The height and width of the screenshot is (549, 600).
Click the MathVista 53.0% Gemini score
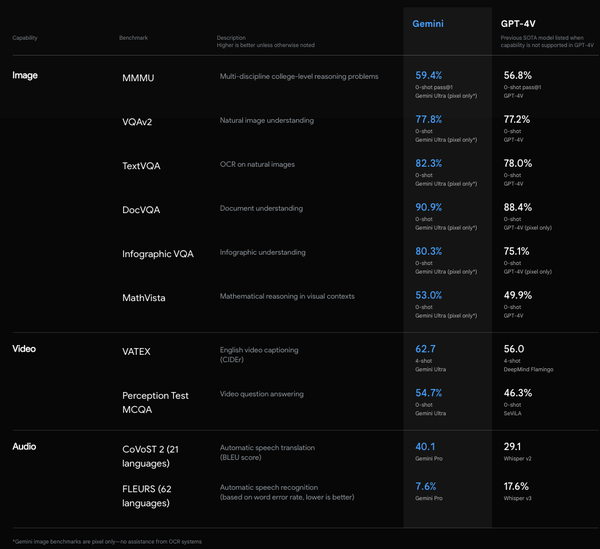click(429, 295)
